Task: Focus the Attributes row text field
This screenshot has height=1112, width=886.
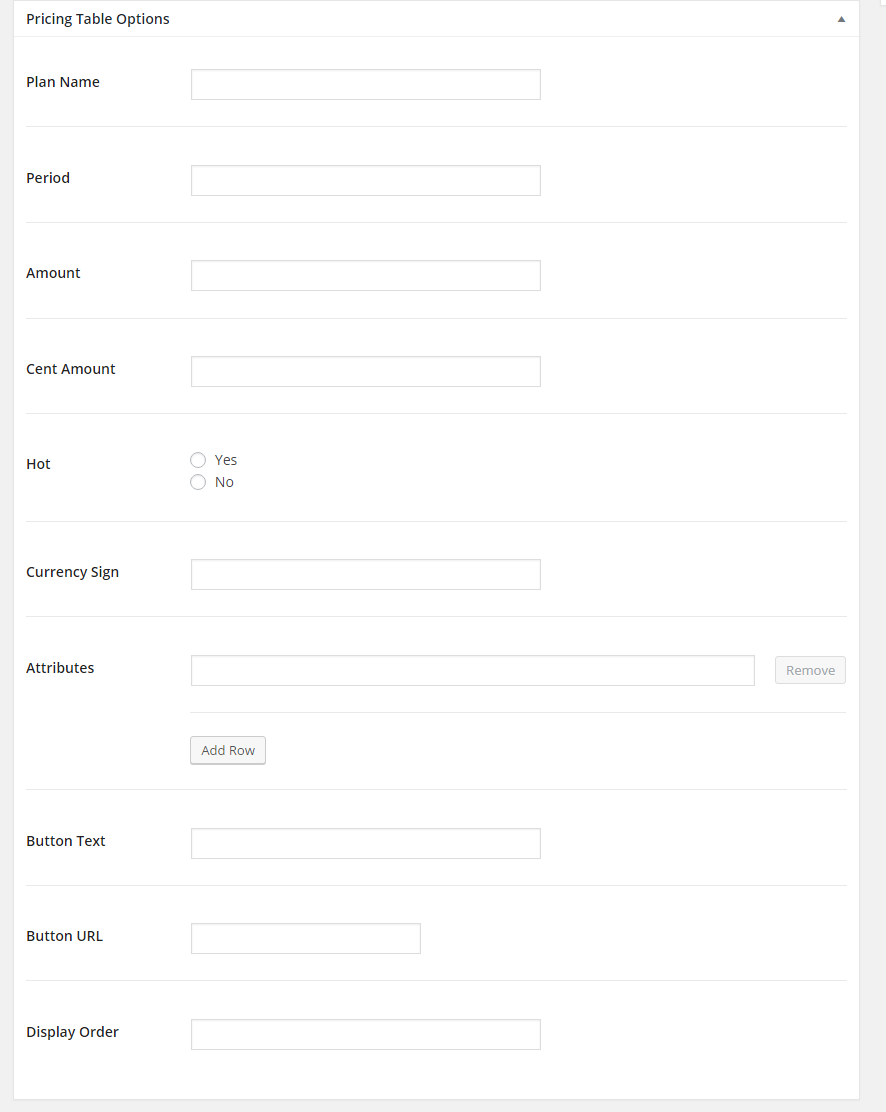Action: 472,671
